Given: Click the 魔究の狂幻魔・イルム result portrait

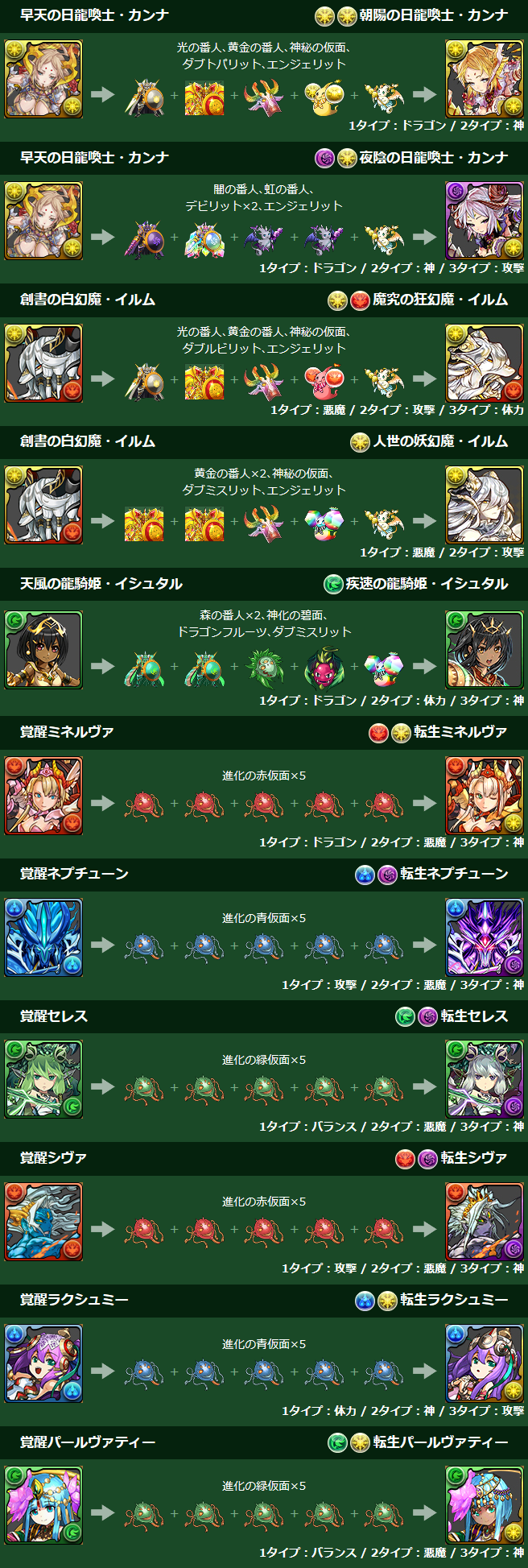Looking at the screenshot, I should pos(485,363).
